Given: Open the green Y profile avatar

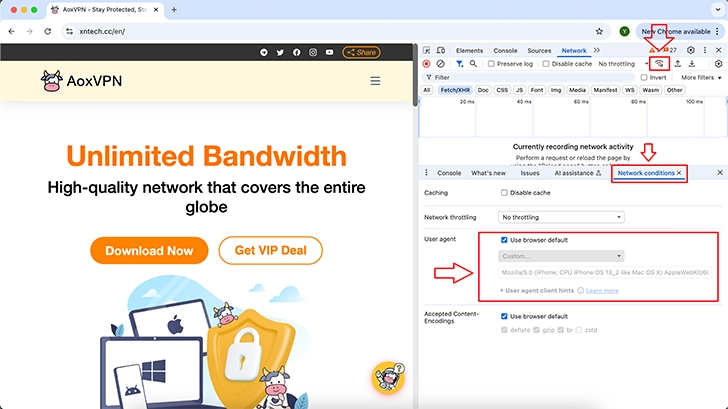Looking at the screenshot, I should click(624, 31).
